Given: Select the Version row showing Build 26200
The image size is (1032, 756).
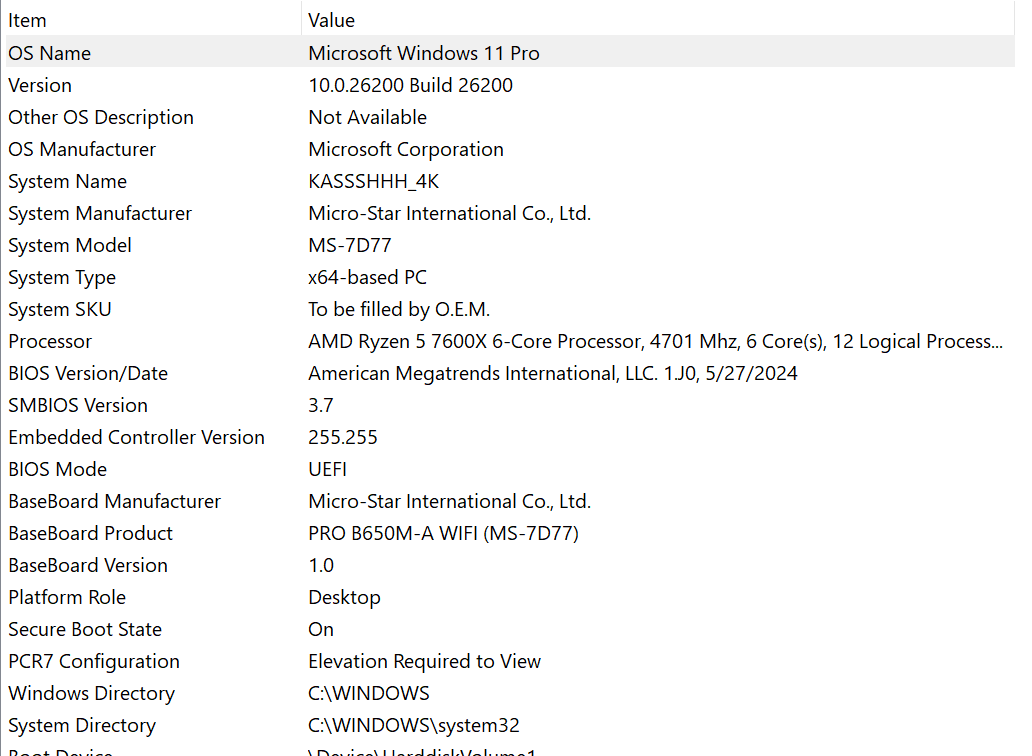Looking at the screenshot, I should click(x=40, y=85).
